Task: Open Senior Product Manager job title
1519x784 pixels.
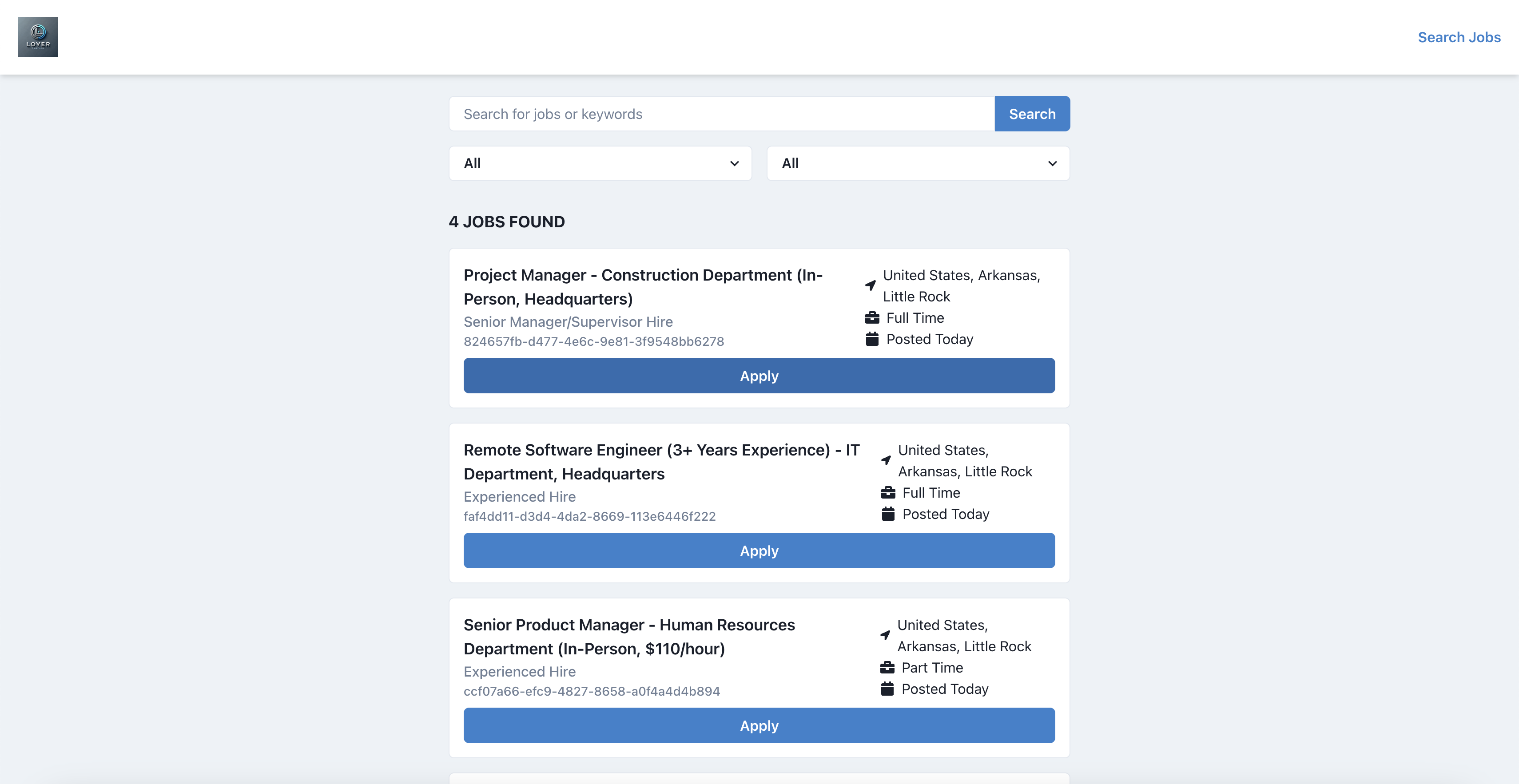Action: (x=628, y=637)
